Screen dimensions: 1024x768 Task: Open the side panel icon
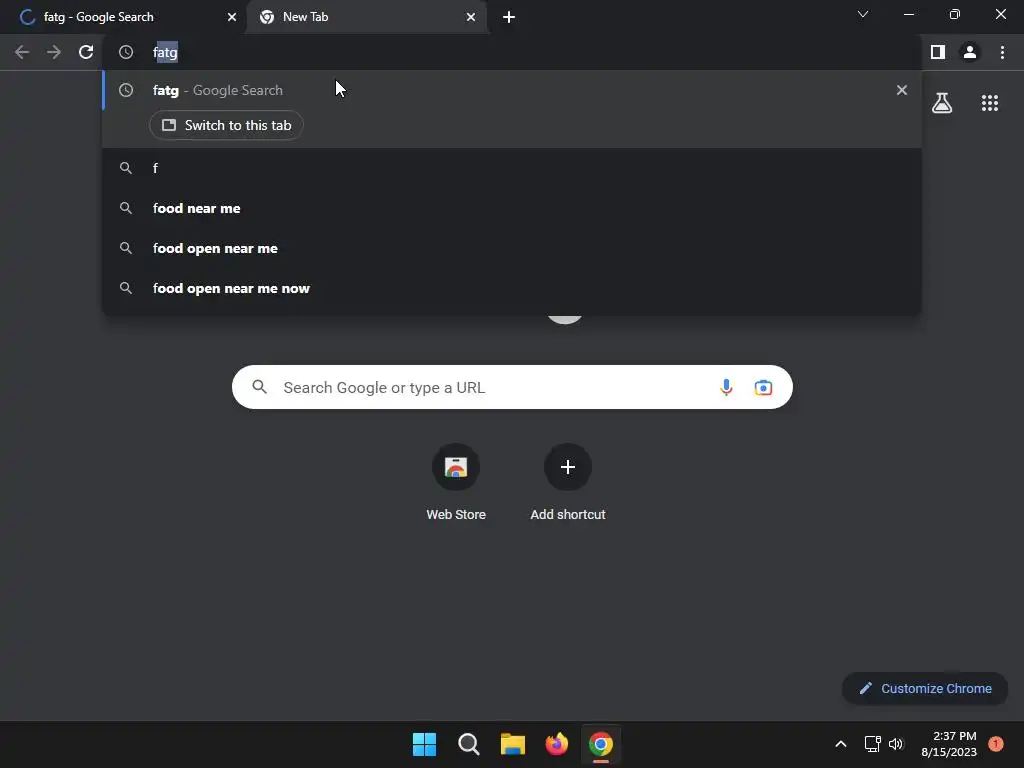click(x=938, y=52)
